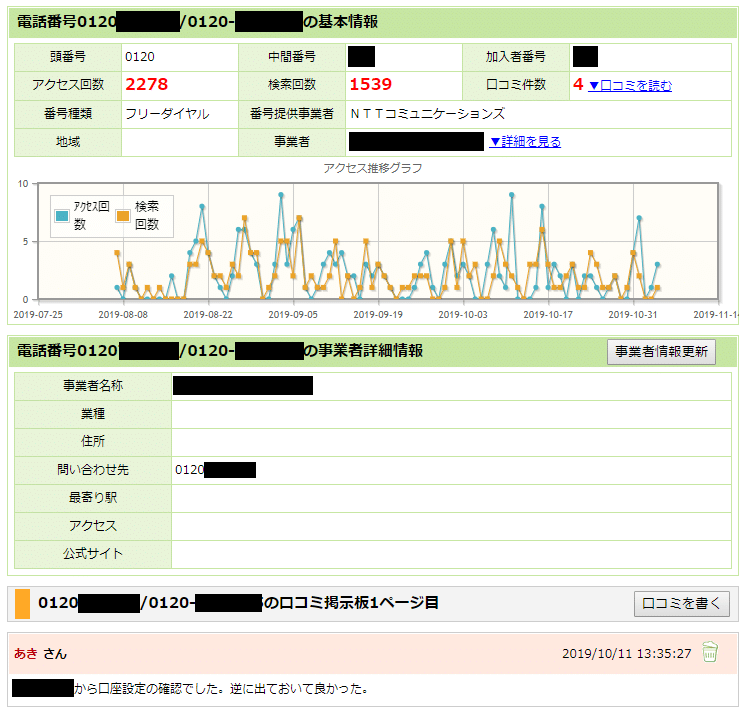Screen dimensions: 748x713
Task: Click the 地域 label cell
Action: point(68,142)
